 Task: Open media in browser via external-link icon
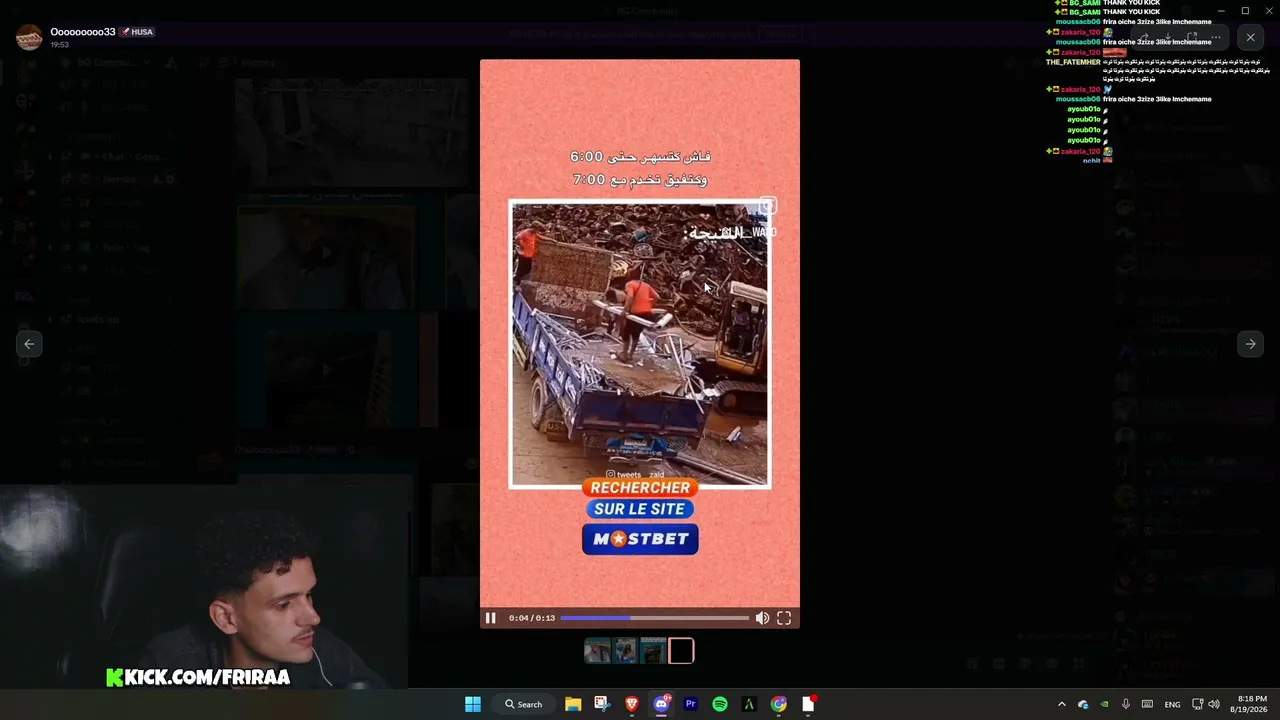pos(1191,38)
